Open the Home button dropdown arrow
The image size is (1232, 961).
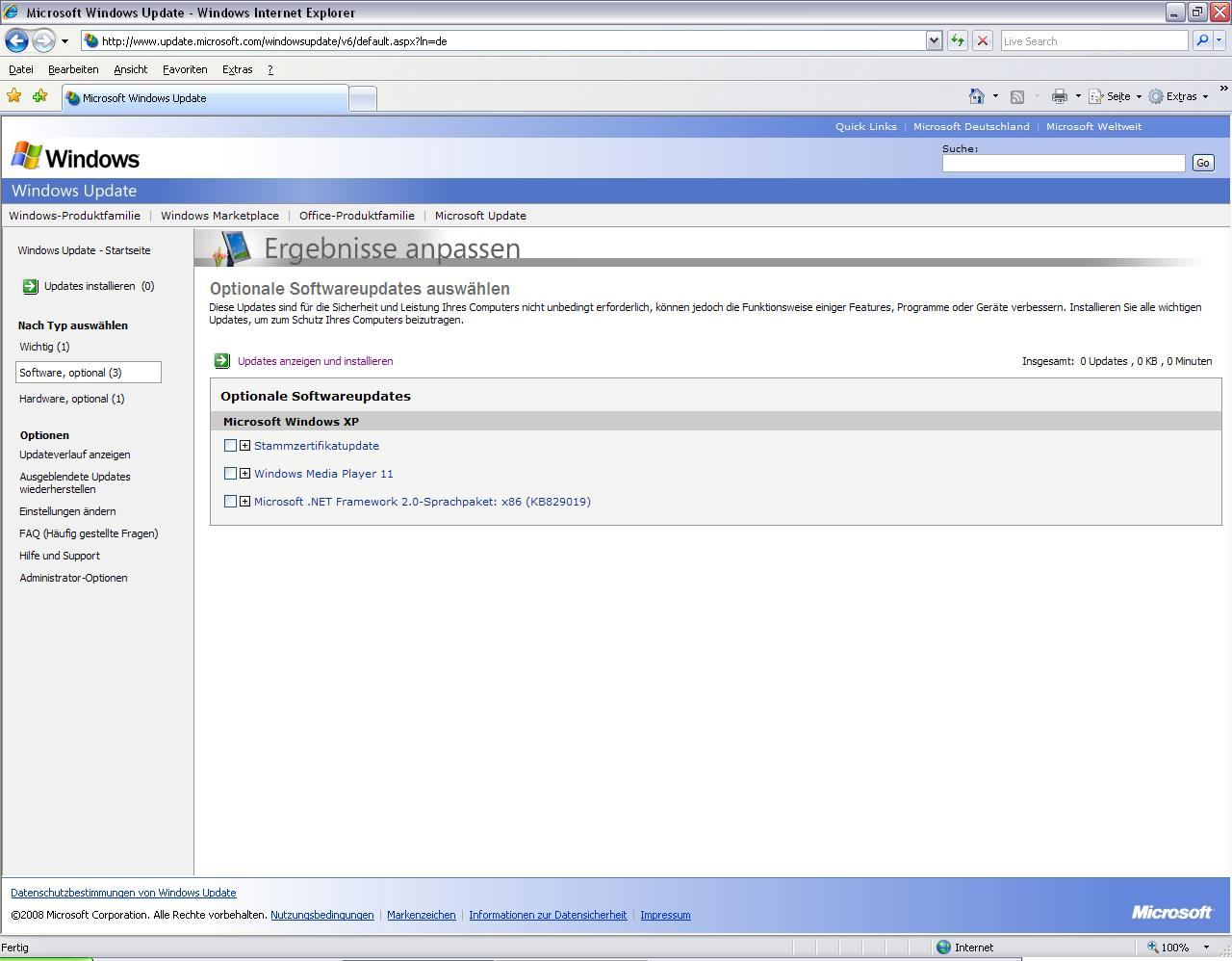coord(995,96)
